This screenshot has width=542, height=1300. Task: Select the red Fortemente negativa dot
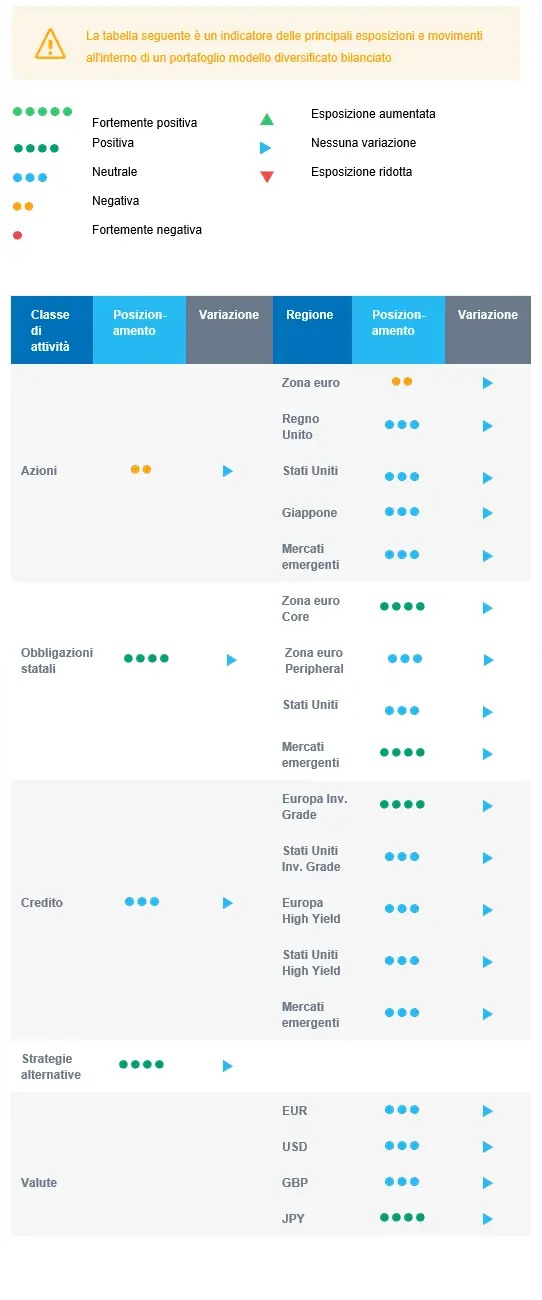click(x=17, y=236)
